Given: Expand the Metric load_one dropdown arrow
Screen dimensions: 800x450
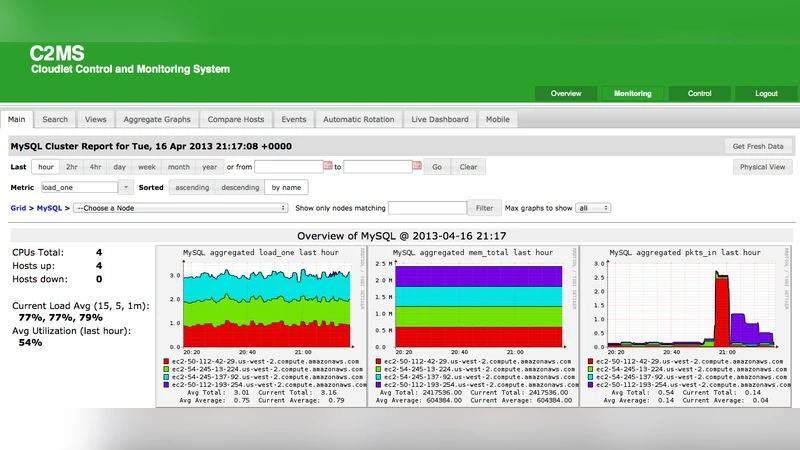Looking at the screenshot, I should pos(126,187).
